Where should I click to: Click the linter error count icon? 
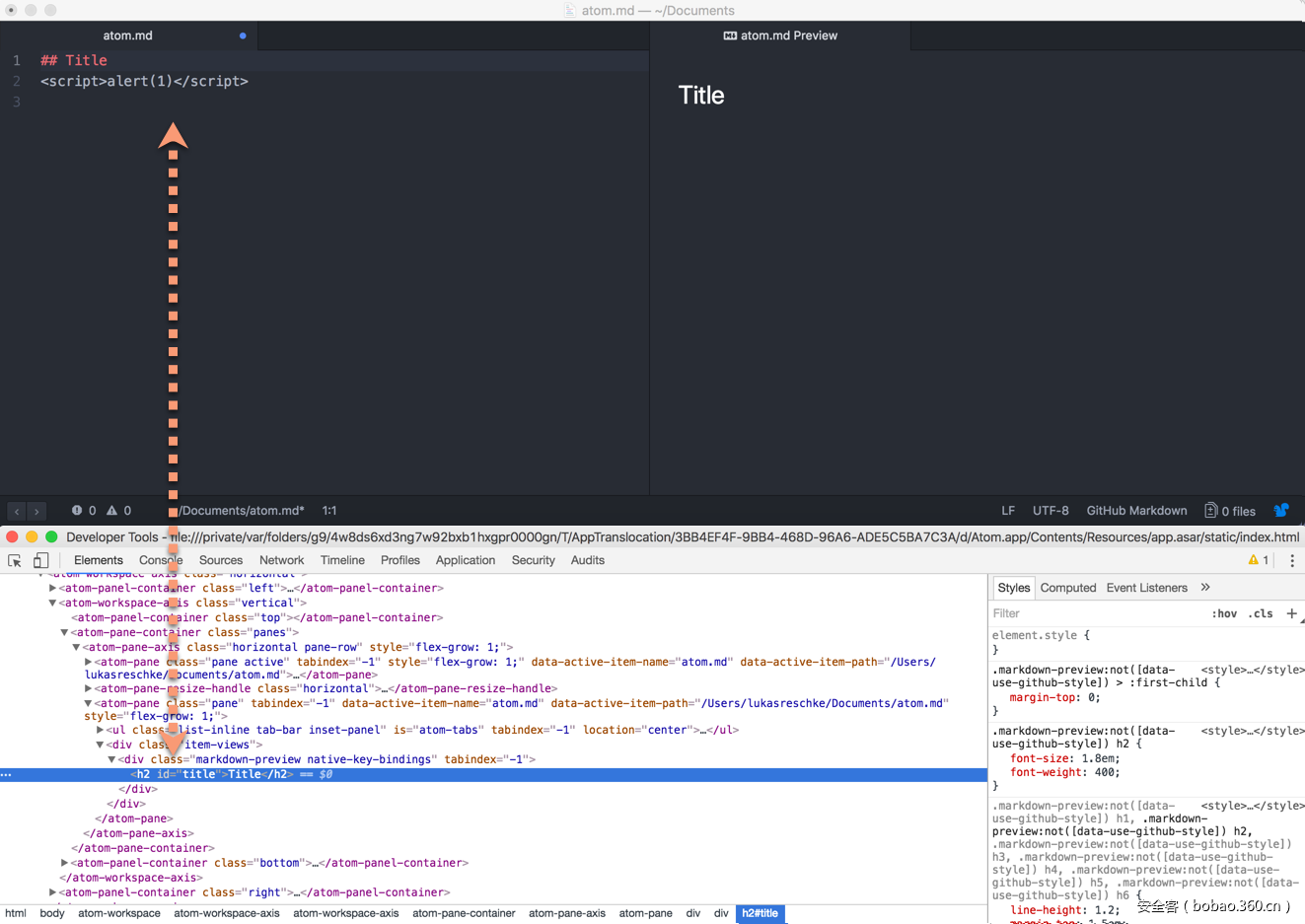click(x=77, y=511)
